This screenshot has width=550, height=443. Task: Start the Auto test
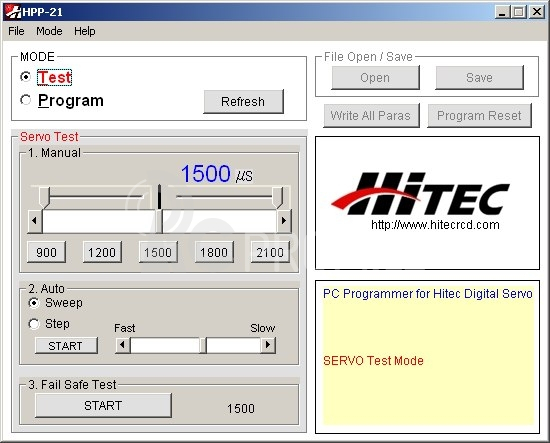66,346
